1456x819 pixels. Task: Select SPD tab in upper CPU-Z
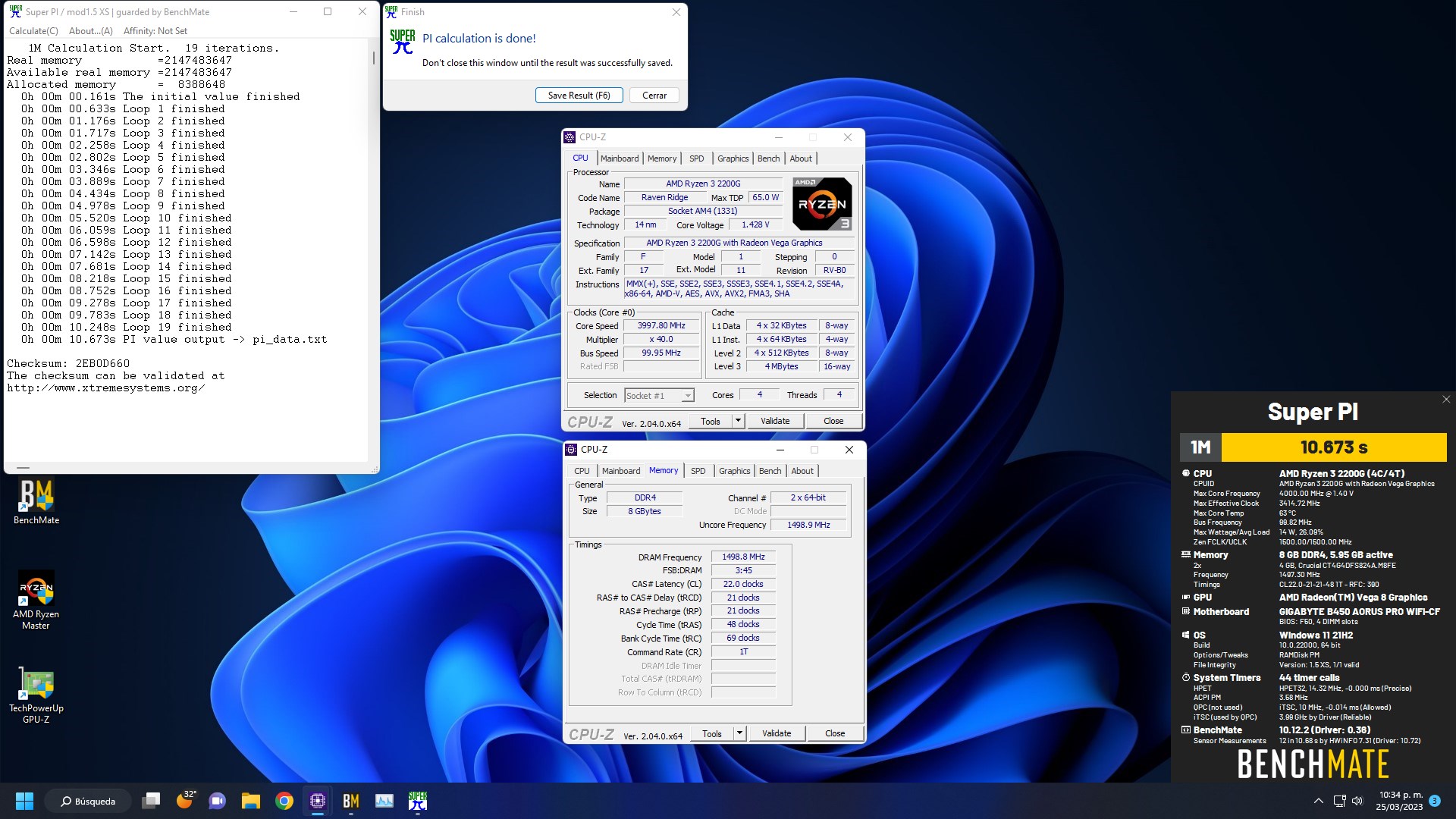tap(697, 158)
